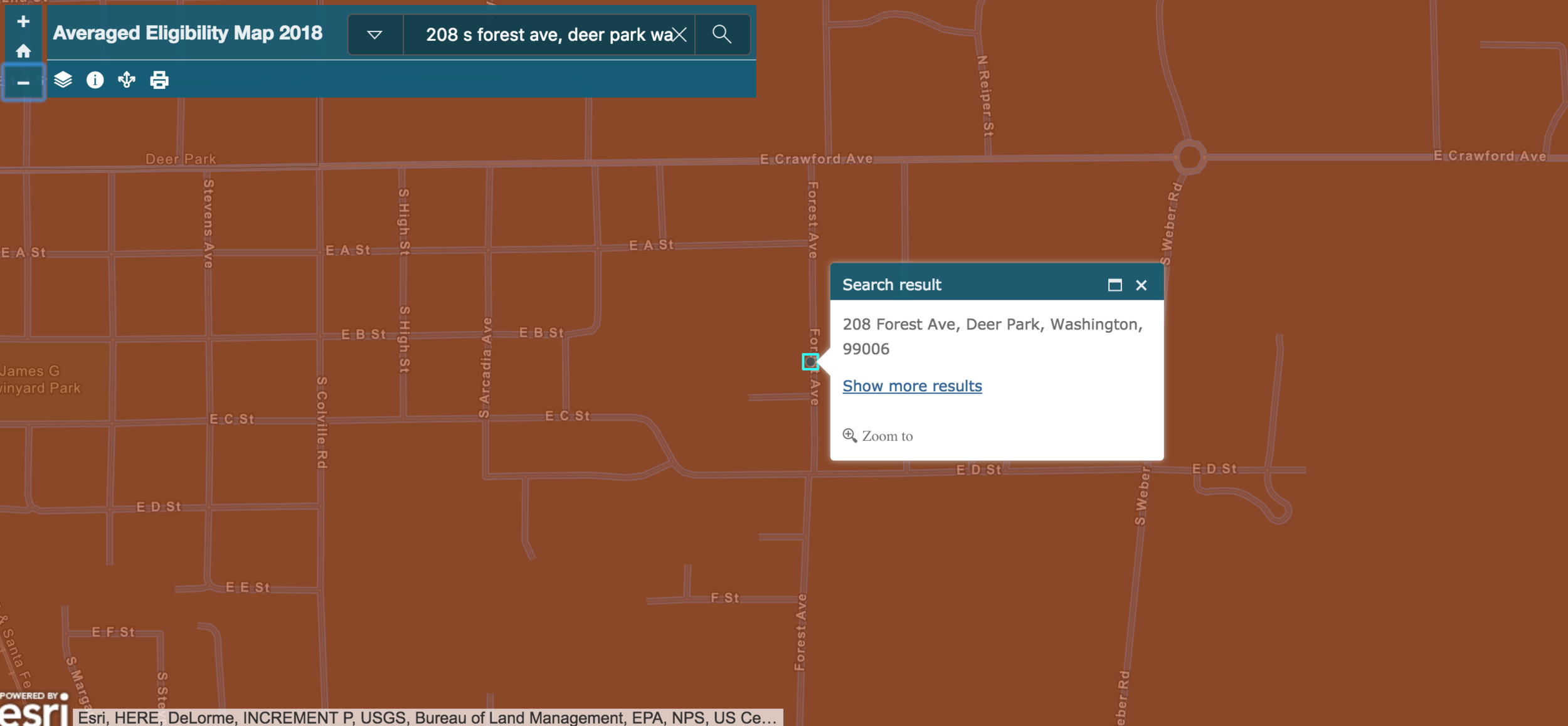Open the Show more results link
1568x726 pixels.
point(912,386)
